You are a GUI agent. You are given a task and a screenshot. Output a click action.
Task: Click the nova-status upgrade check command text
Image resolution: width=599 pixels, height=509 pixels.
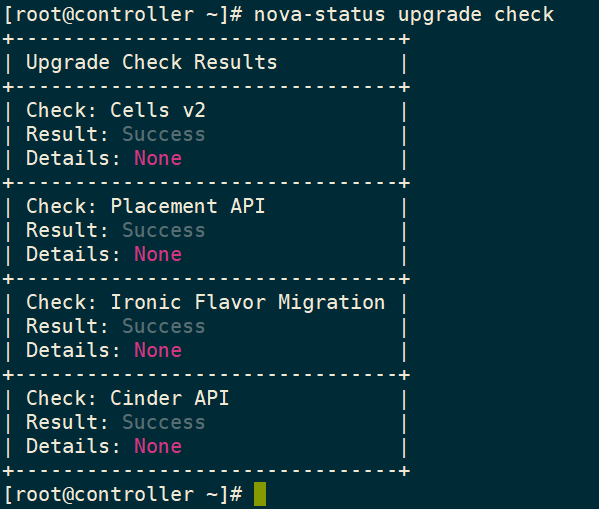pyautogui.click(x=404, y=15)
